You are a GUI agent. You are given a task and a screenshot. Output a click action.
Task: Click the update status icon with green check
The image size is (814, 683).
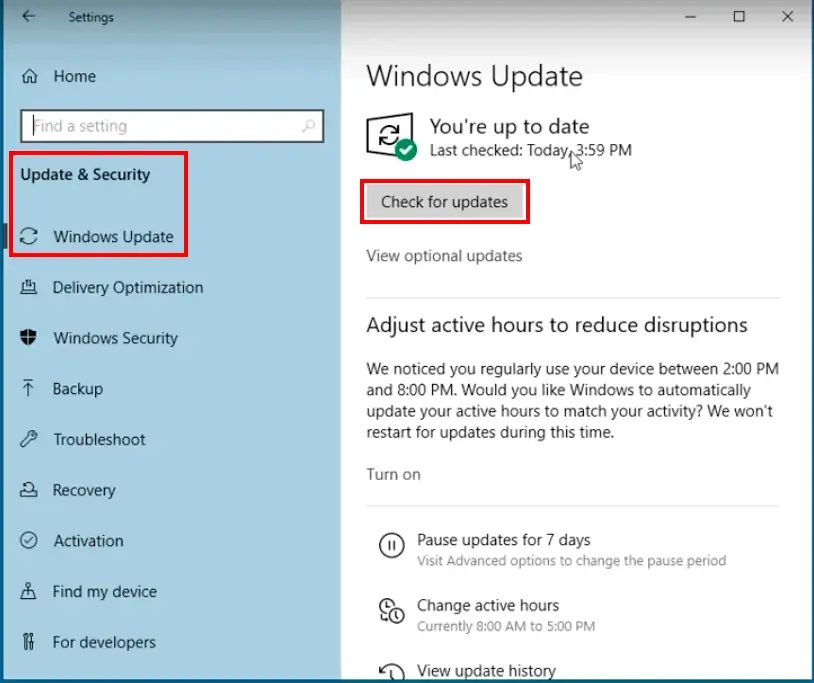click(391, 136)
